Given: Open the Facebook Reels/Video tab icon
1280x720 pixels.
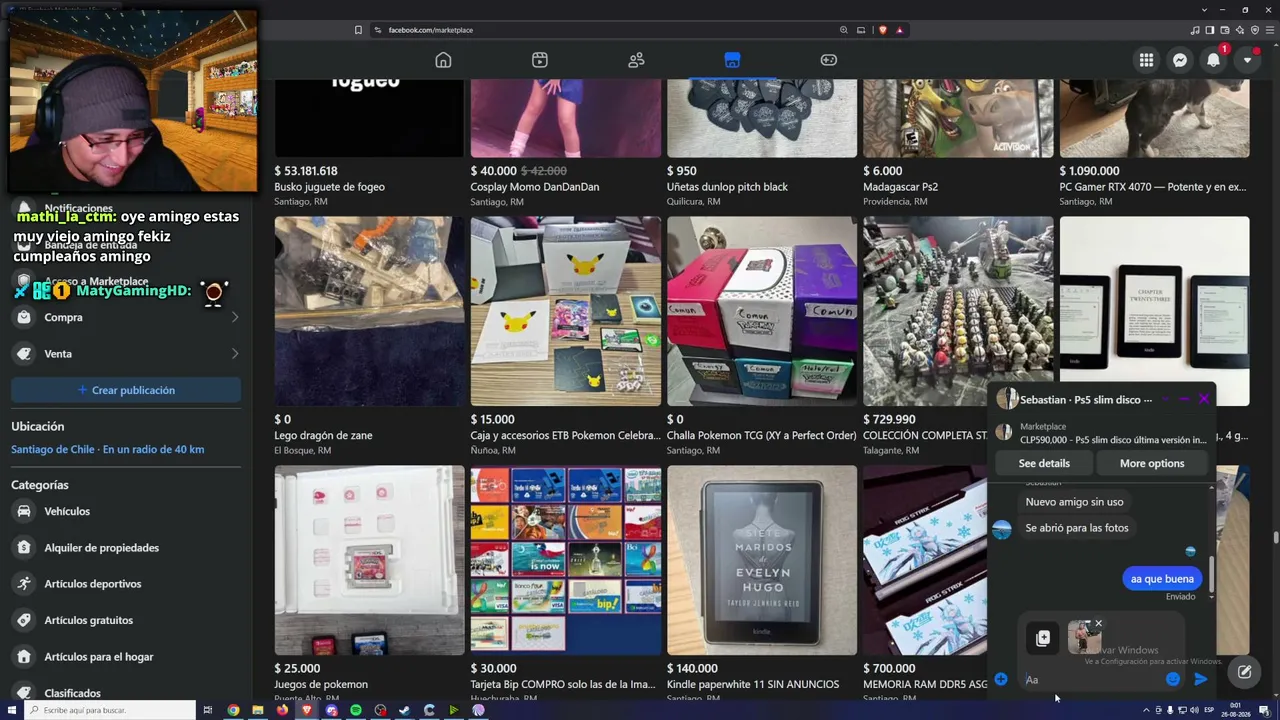Looking at the screenshot, I should tap(540, 60).
